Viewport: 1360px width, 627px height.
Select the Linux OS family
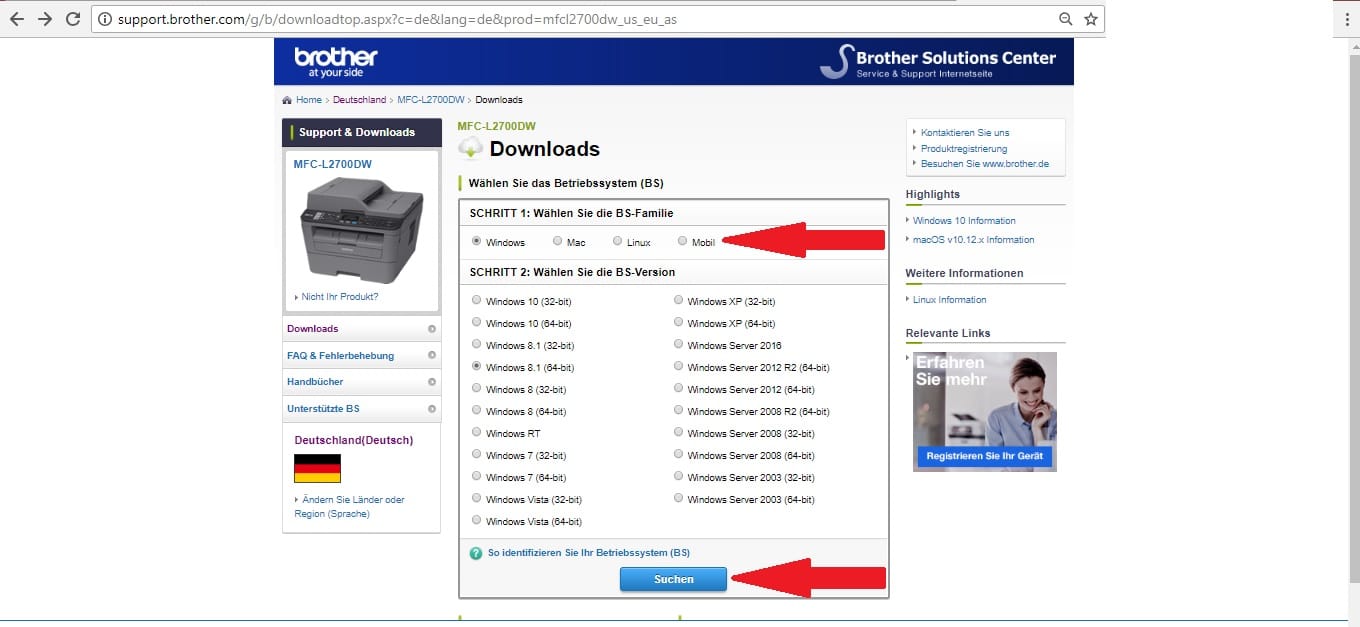pyautogui.click(x=618, y=241)
